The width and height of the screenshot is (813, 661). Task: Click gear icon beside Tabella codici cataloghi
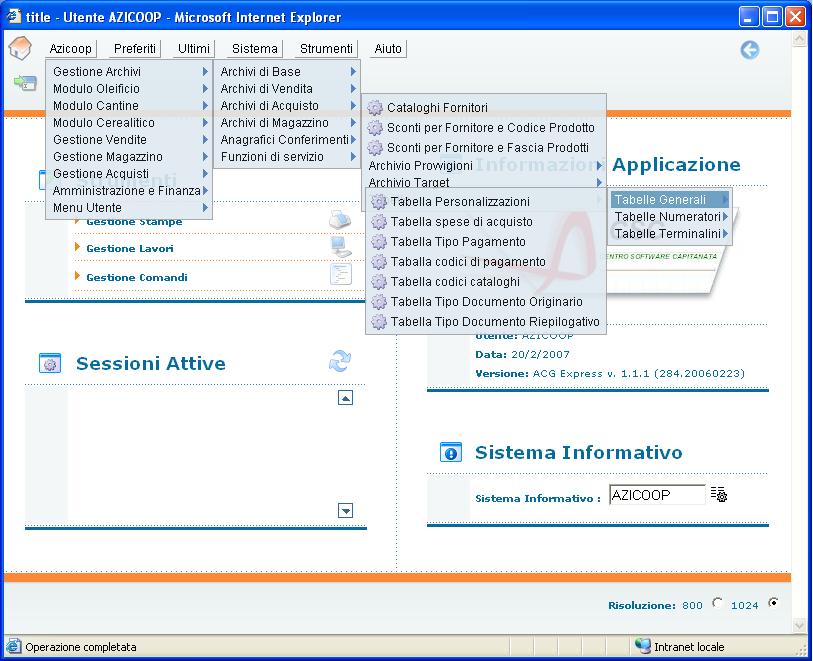click(x=379, y=282)
